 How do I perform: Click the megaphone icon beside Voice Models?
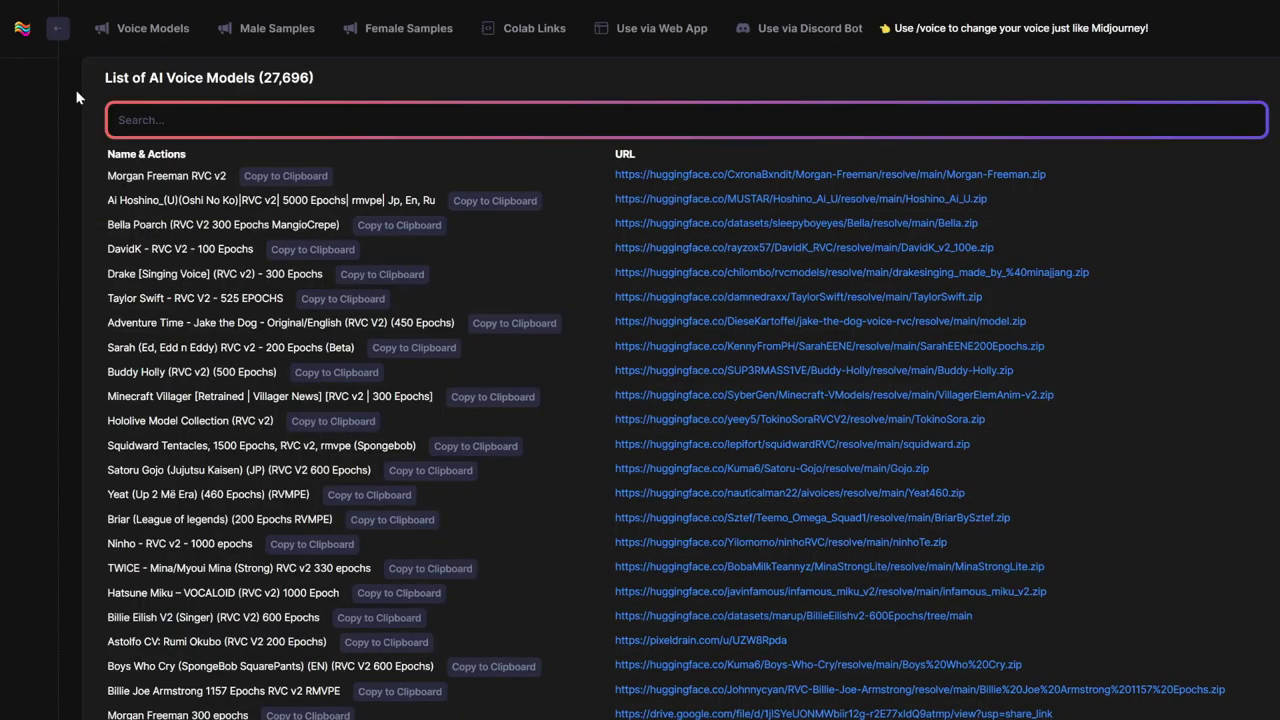coord(101,28)
